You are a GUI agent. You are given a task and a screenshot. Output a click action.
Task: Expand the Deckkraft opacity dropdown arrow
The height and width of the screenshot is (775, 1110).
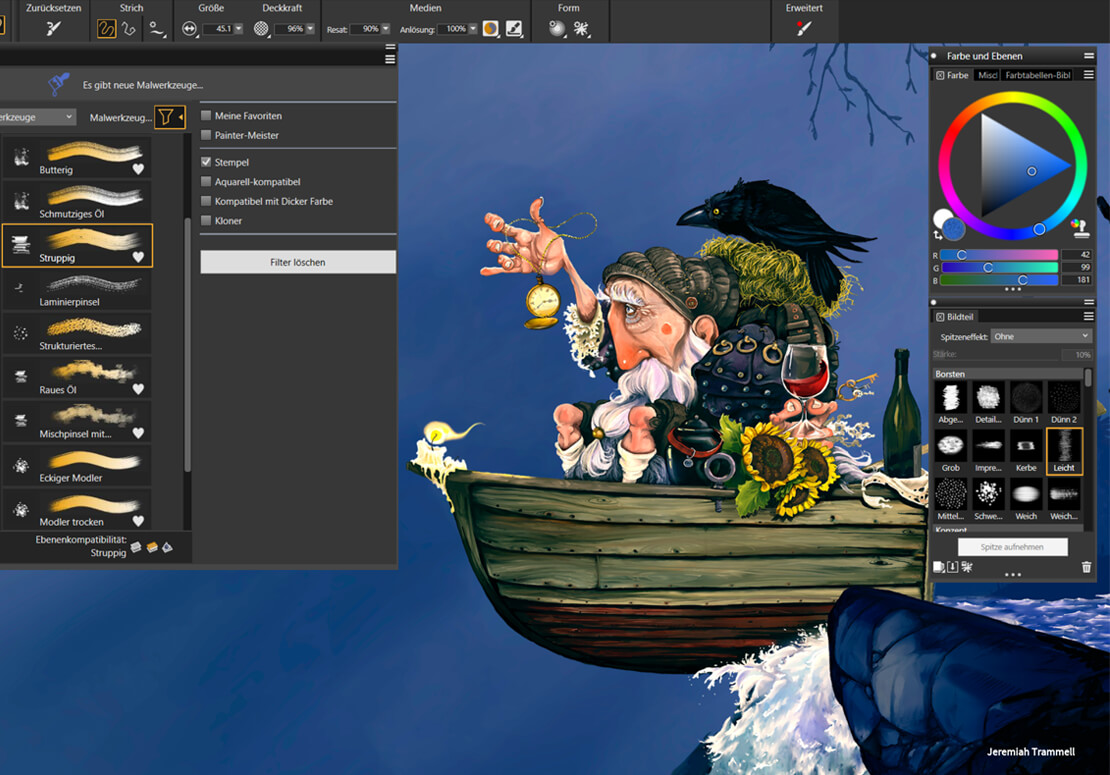[310, 29]
